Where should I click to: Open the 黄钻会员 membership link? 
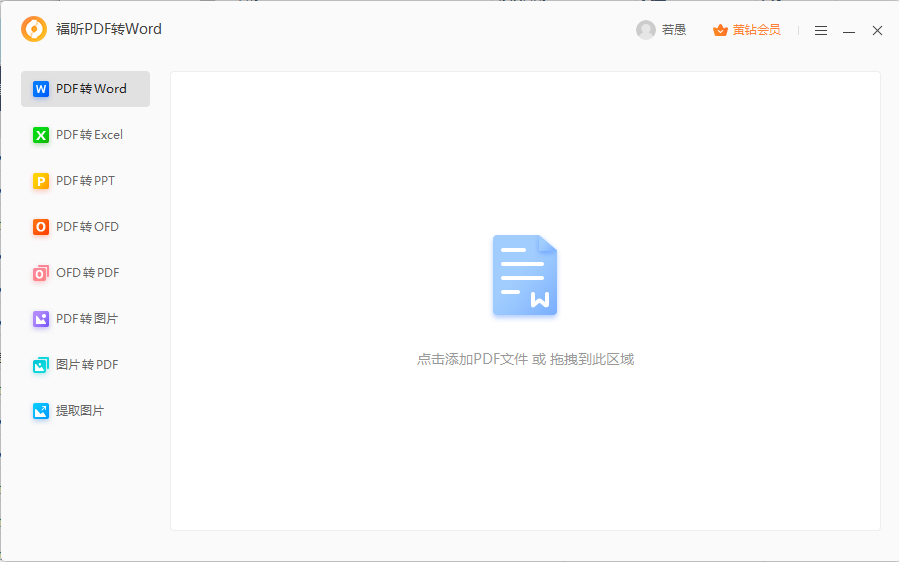click(757, 30)
